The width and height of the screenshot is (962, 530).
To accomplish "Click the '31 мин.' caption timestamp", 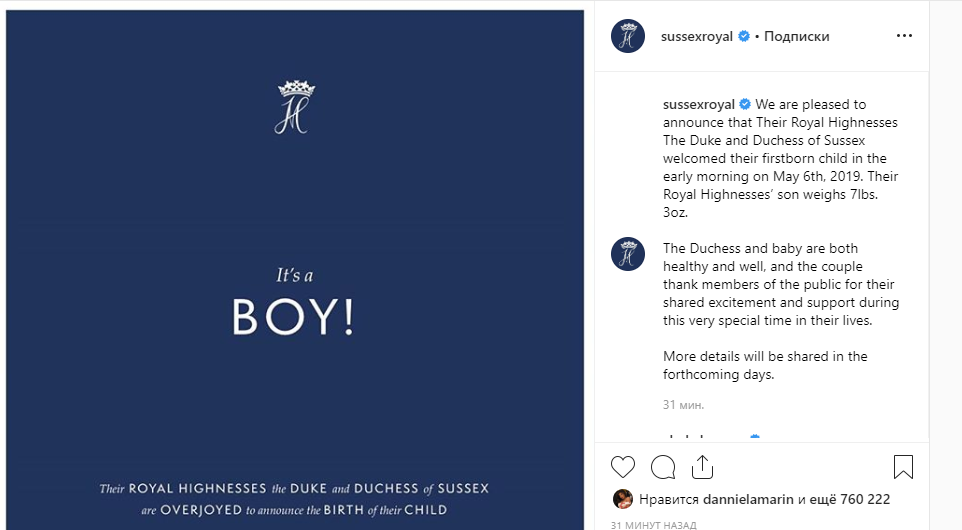I will click(684, 405).
